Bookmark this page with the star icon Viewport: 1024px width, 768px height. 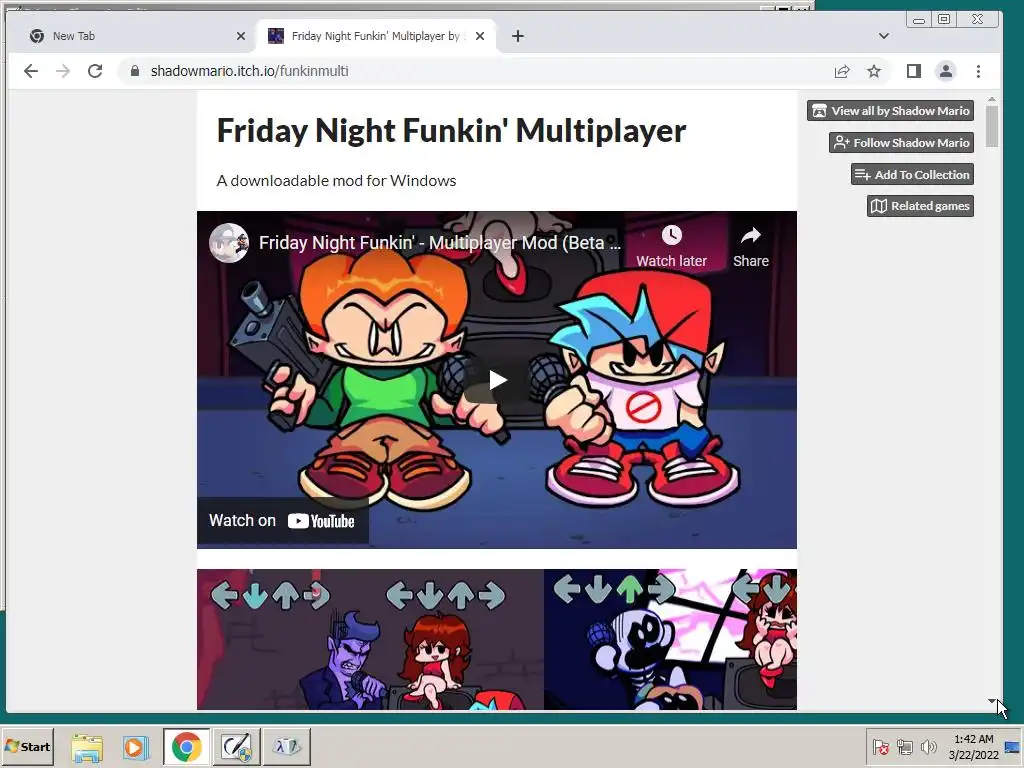pyautogui.click(x=874, y=71)
